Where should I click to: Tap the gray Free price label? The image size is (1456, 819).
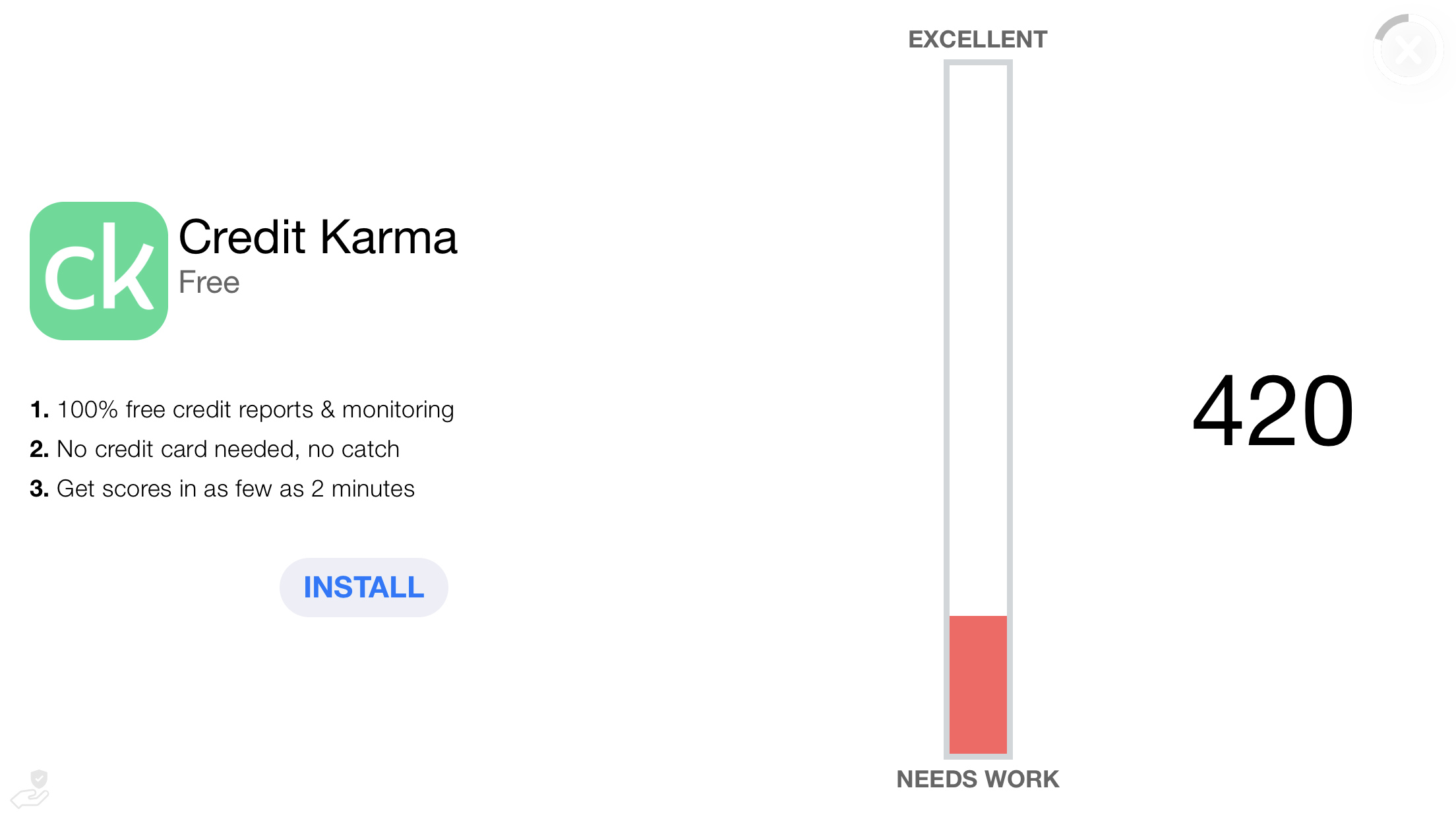[209, 282]
